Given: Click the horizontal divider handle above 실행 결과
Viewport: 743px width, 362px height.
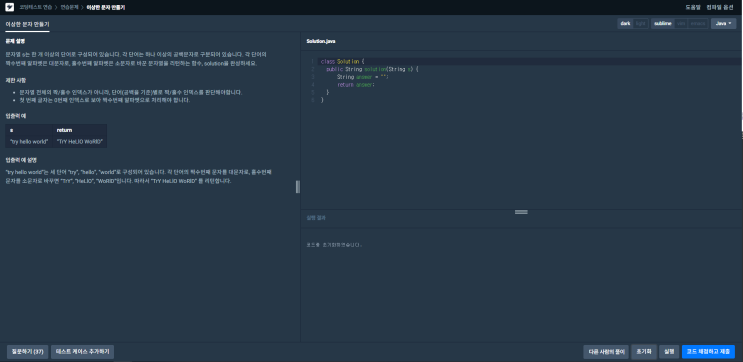Looking at the screenshot, I should (x=521, y=212).
